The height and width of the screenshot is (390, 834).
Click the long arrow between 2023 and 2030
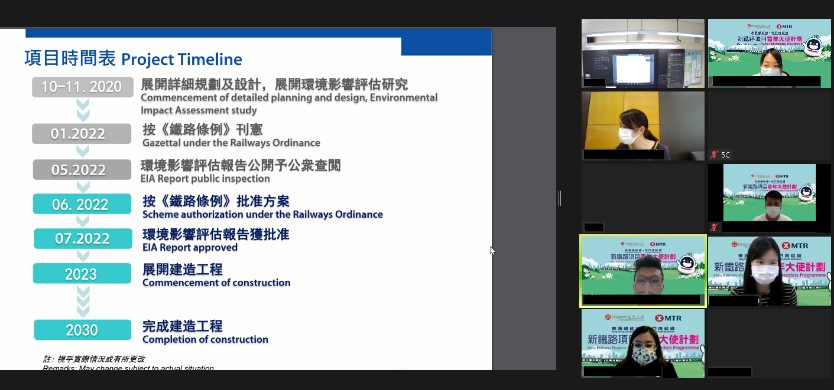[83, 301]
